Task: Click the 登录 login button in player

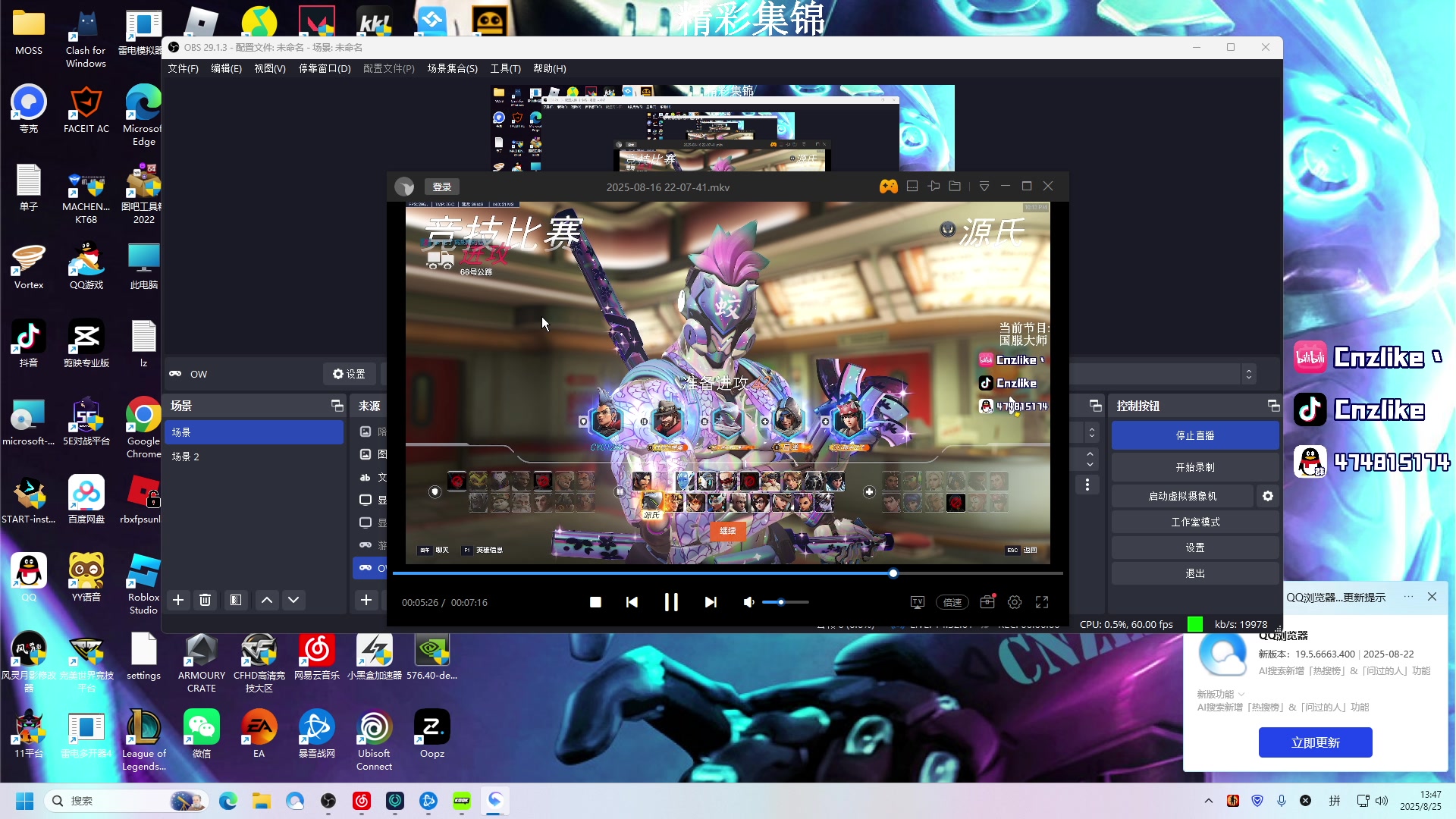Action: pos(442,187)
